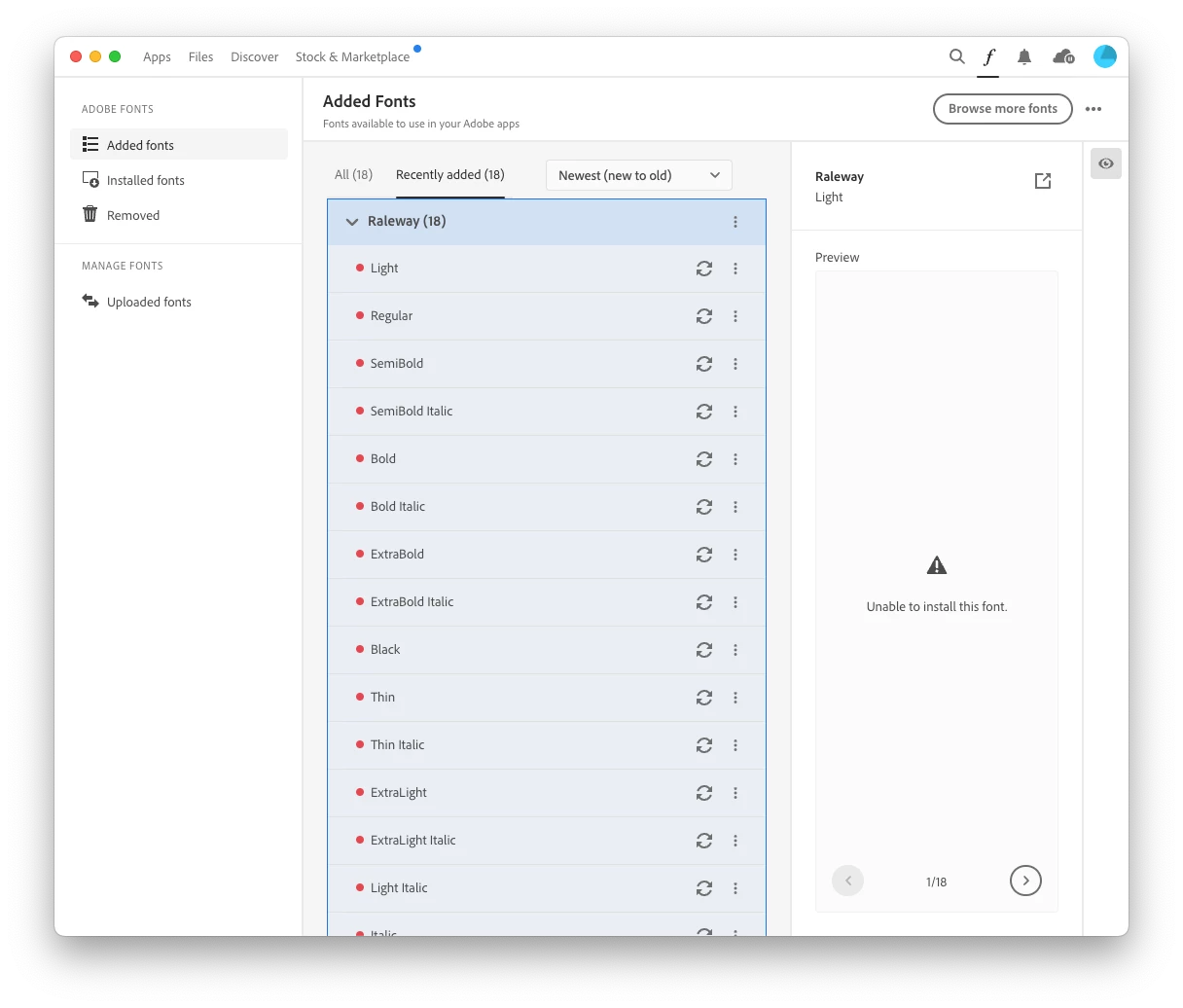Screen dimensions: 1183x1008
Task: Open the search icon in top bar
Action: coord(957,56)
